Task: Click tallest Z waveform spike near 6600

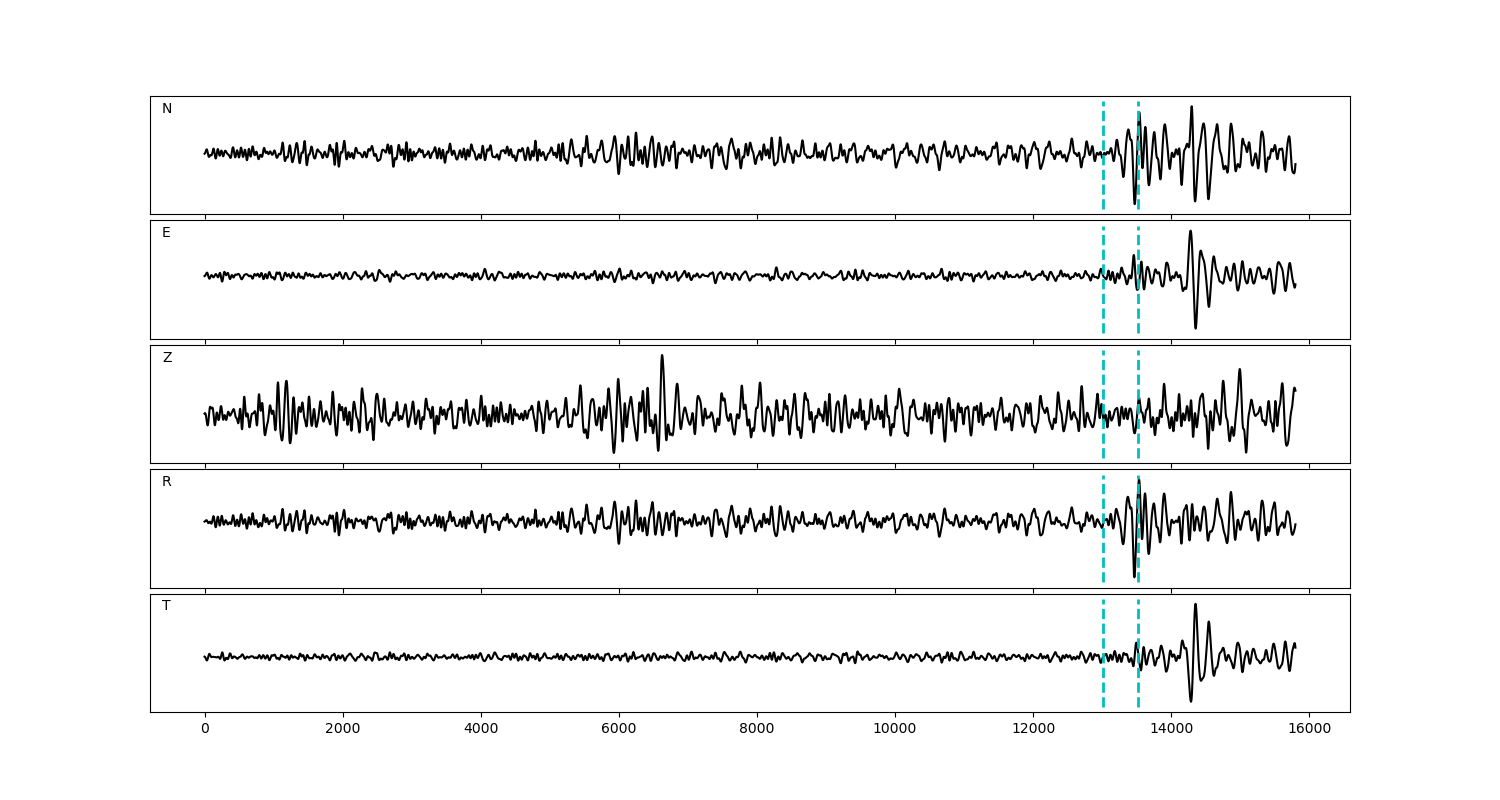Action: click(x=661, y=356)
